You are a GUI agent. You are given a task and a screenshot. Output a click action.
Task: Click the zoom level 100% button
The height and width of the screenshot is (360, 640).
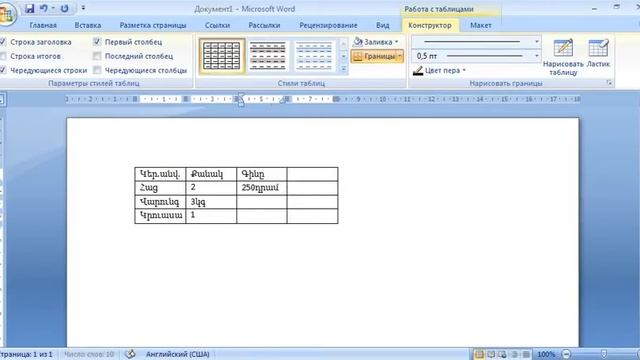point(546,354)
